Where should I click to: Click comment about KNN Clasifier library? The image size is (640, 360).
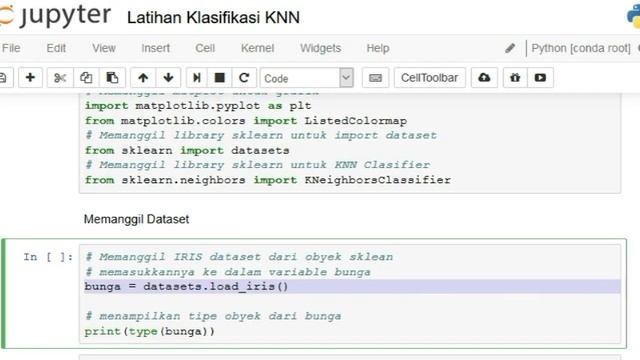257,165
